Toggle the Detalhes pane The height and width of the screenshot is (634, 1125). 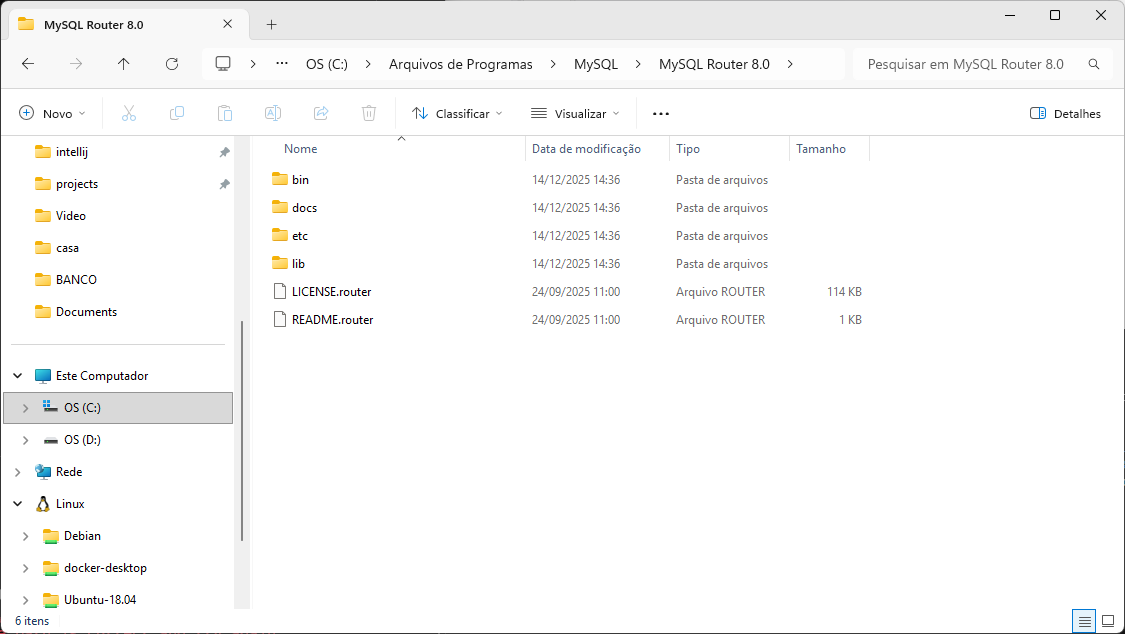[1065, 113]
